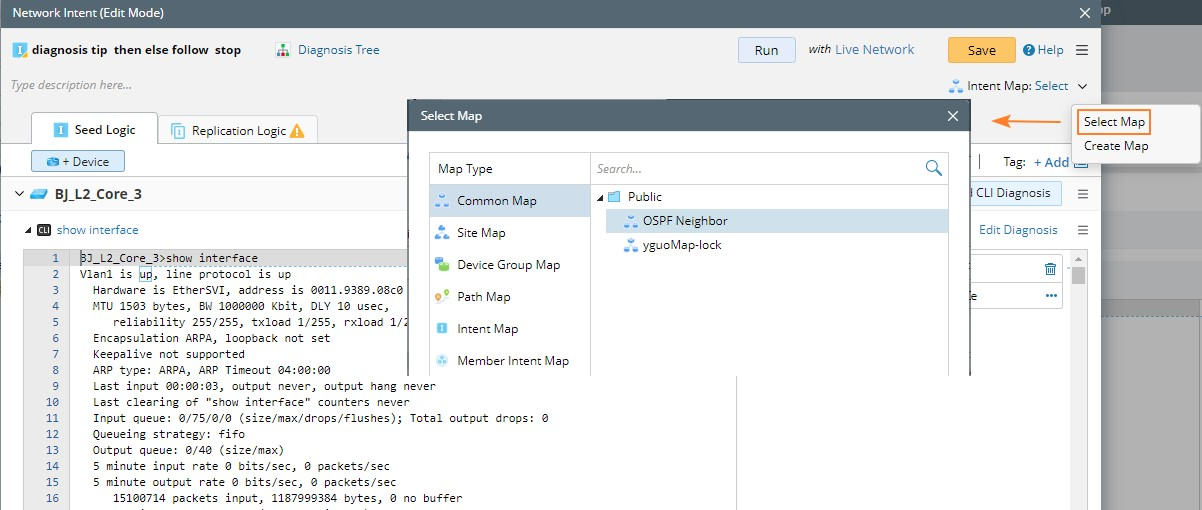Click the search magnifier in Select Map
1202x510 pixels.
934,168
